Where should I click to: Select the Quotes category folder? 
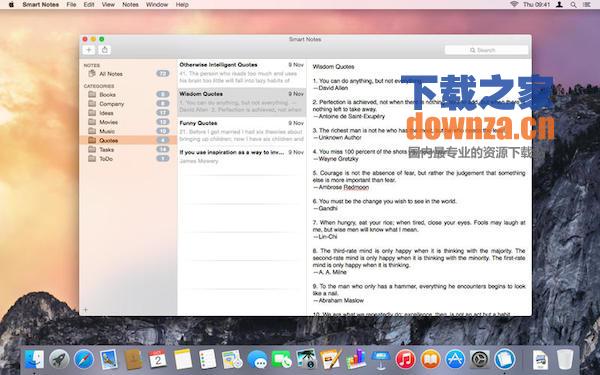128,140
